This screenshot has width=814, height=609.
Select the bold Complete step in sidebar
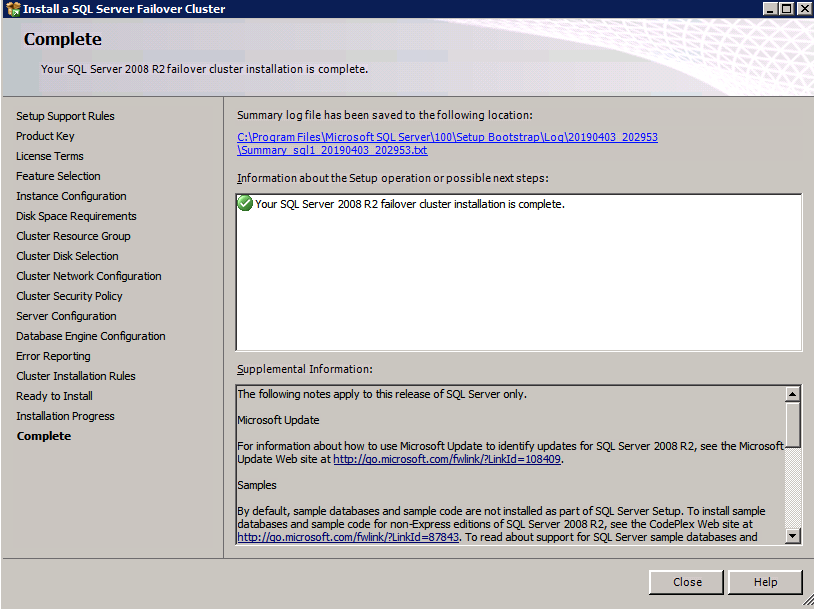tap(44, 436)
